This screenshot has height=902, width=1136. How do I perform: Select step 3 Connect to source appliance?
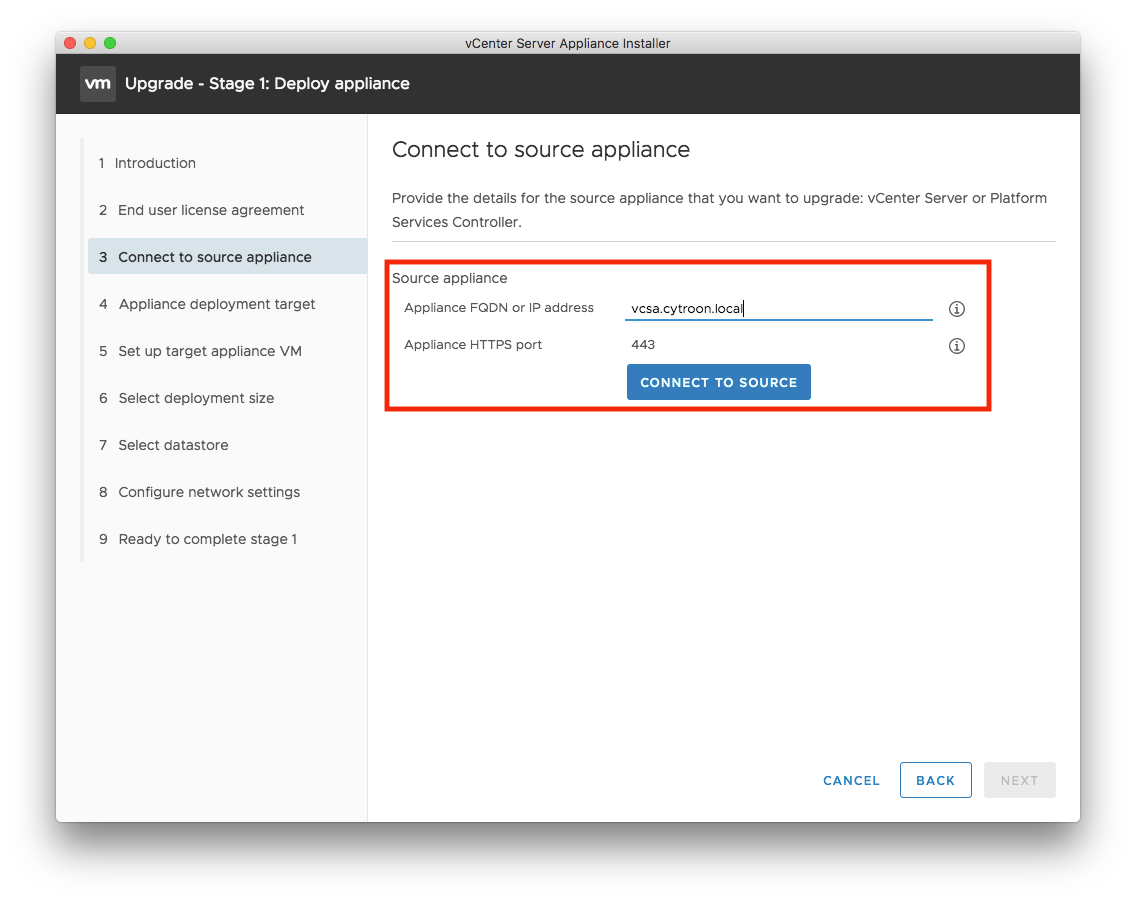point(227,256)
